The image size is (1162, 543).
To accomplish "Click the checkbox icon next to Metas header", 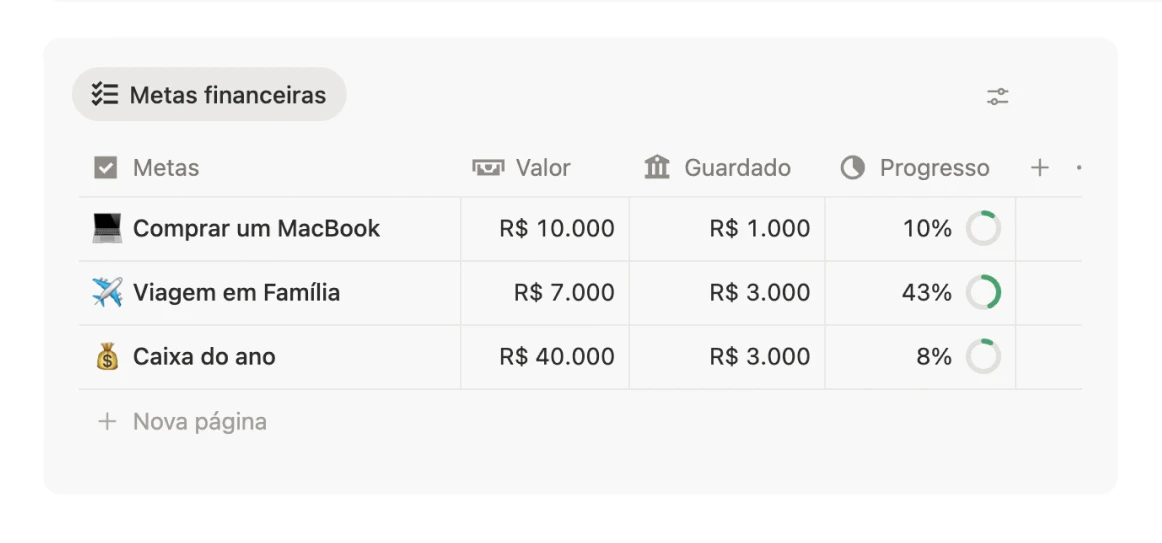I will (106, 168).
